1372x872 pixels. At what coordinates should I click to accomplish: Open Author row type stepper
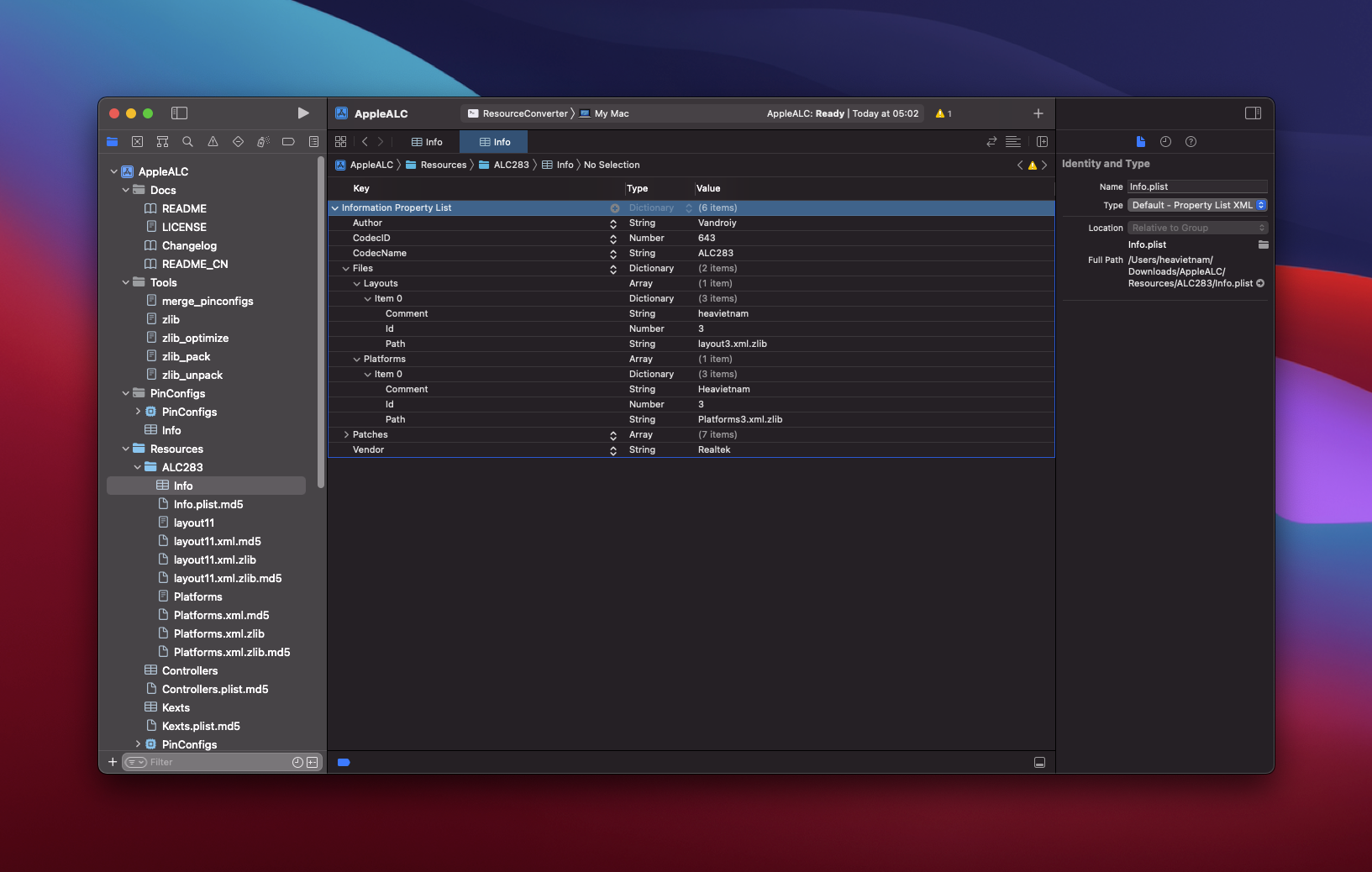click(613, 223)
